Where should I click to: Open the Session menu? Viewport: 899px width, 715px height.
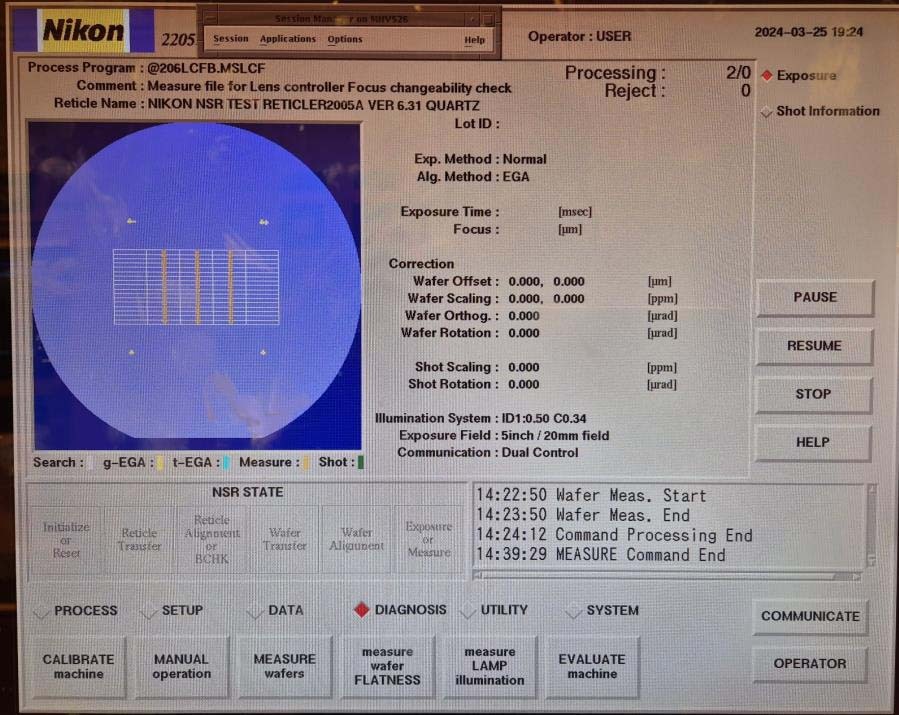[230, 38]
